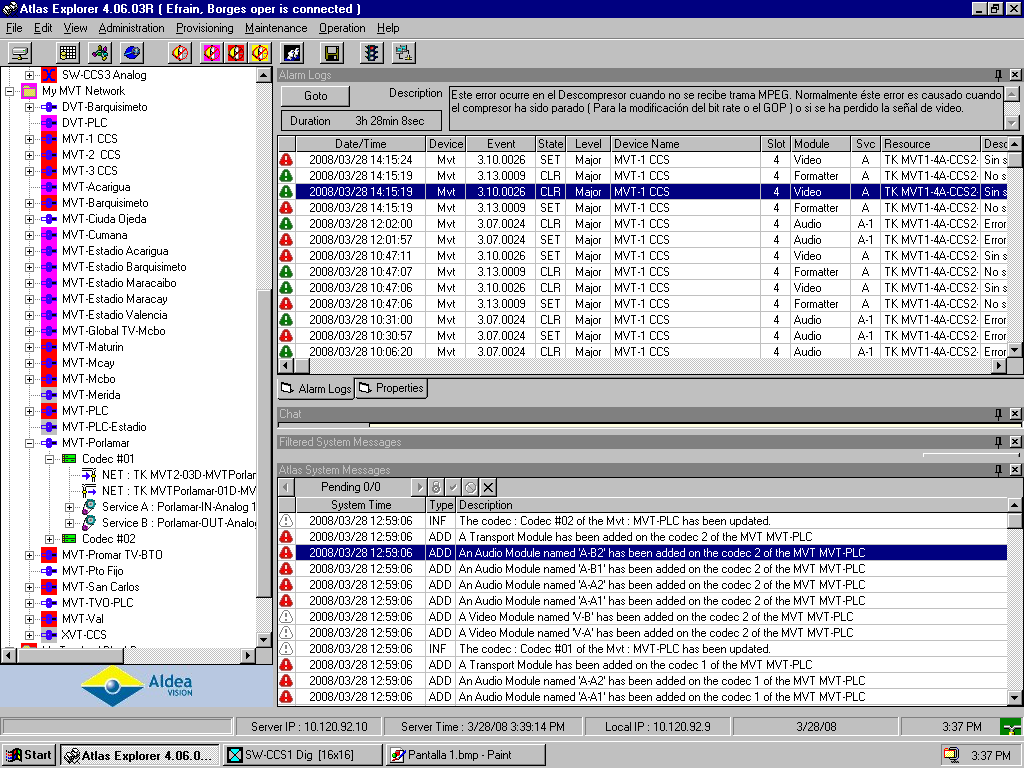The image size is (1024, 768).
Task: Click the network status icon in status bar
Action: coord(1011,727)
